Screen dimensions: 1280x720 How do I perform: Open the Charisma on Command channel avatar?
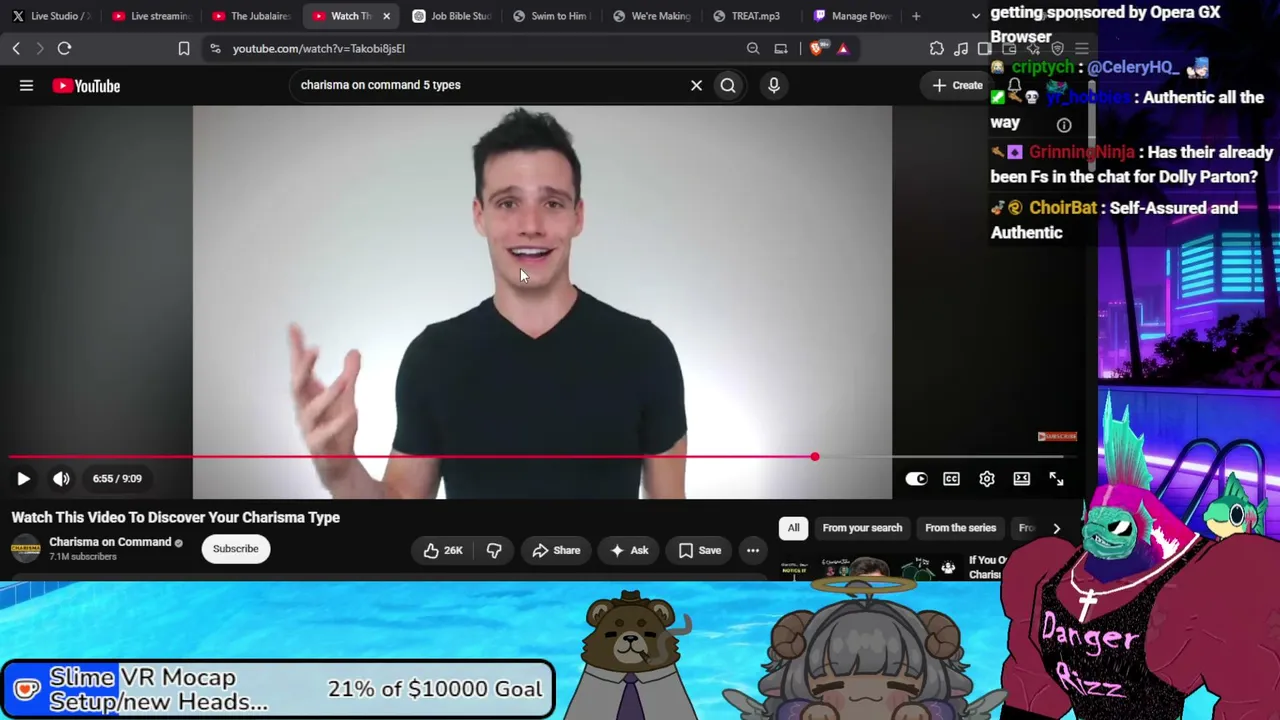(x=25, y=549)
